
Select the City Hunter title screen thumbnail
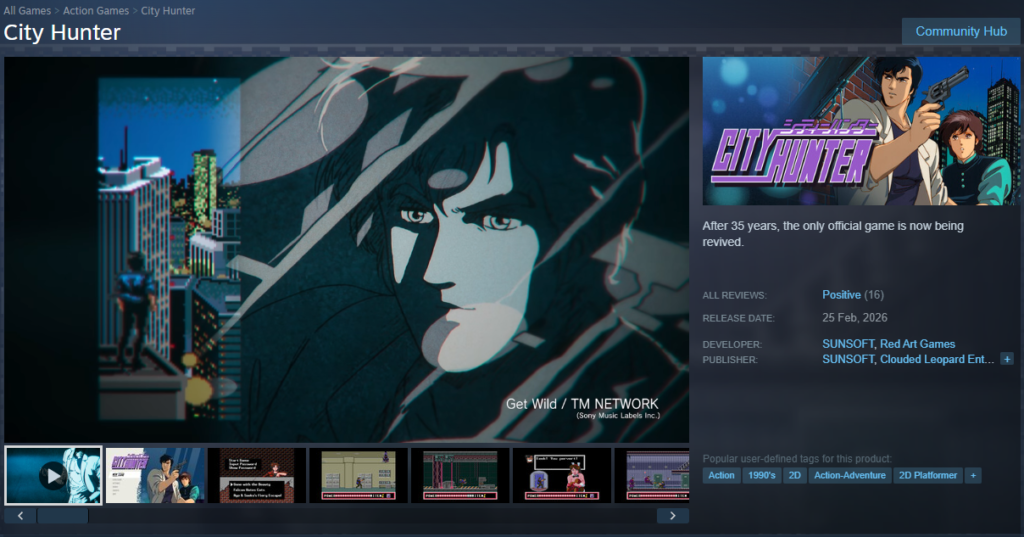pyautogui.click(x=155, y=476)
